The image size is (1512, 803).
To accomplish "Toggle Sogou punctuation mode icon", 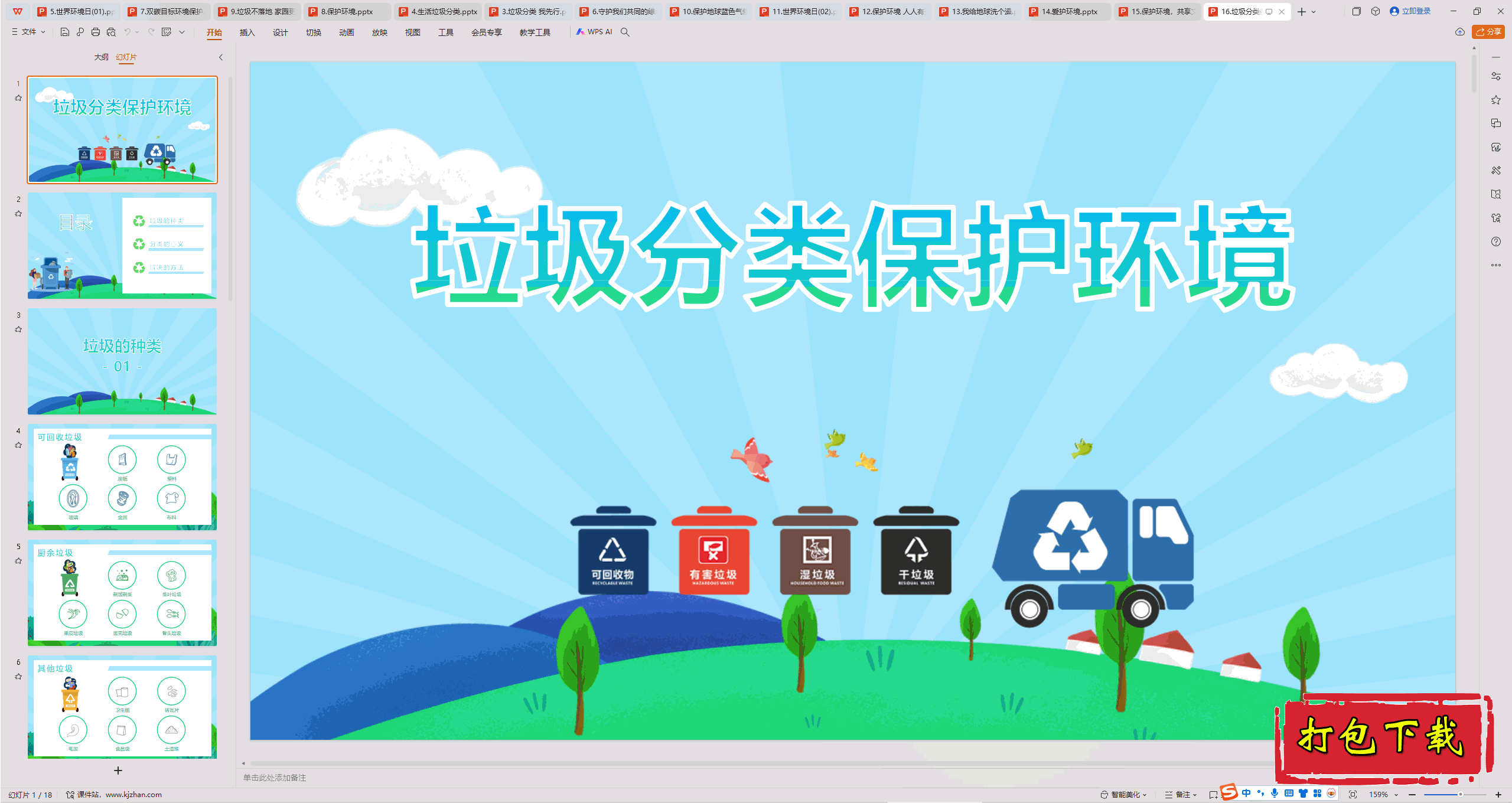I will click(x=1260, y=793).
